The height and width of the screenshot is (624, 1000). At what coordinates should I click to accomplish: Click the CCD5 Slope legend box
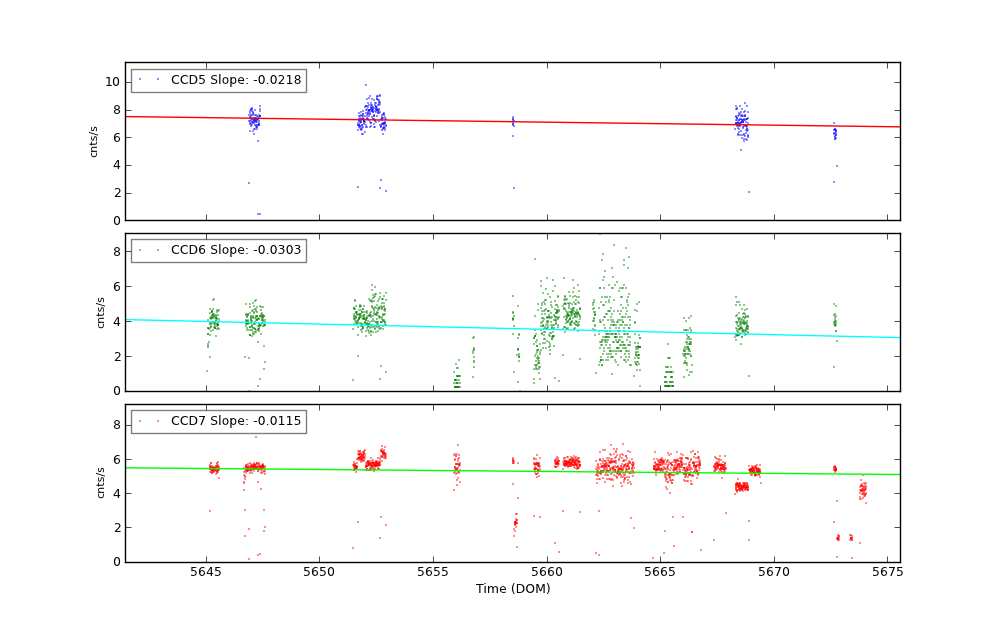(218, 80)
